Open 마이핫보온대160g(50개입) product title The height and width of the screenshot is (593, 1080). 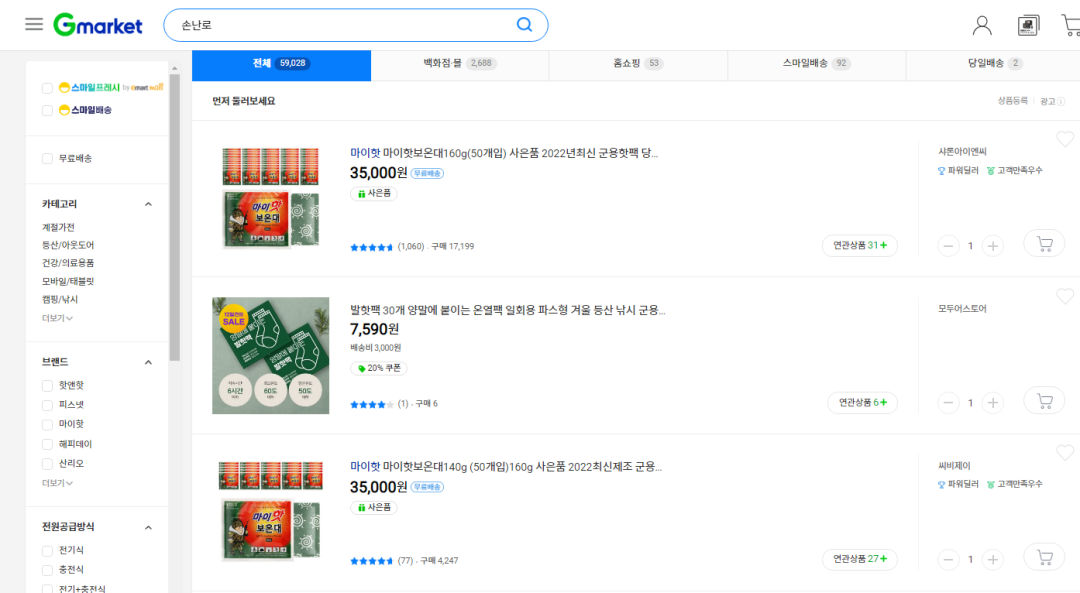coord(503,153)
